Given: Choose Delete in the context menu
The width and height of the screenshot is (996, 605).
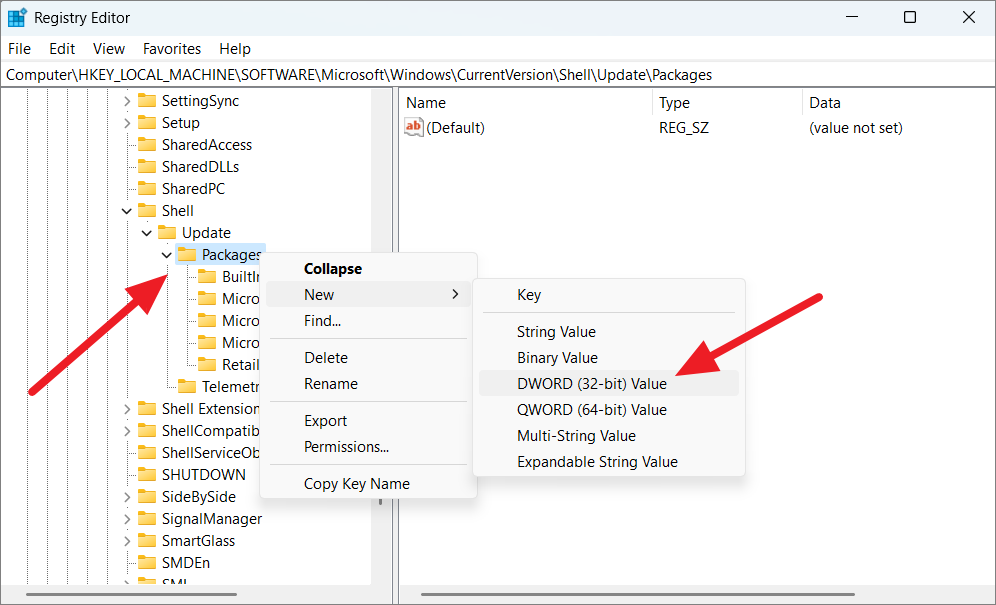Looking at the screenshot, I should pos(368,358).
